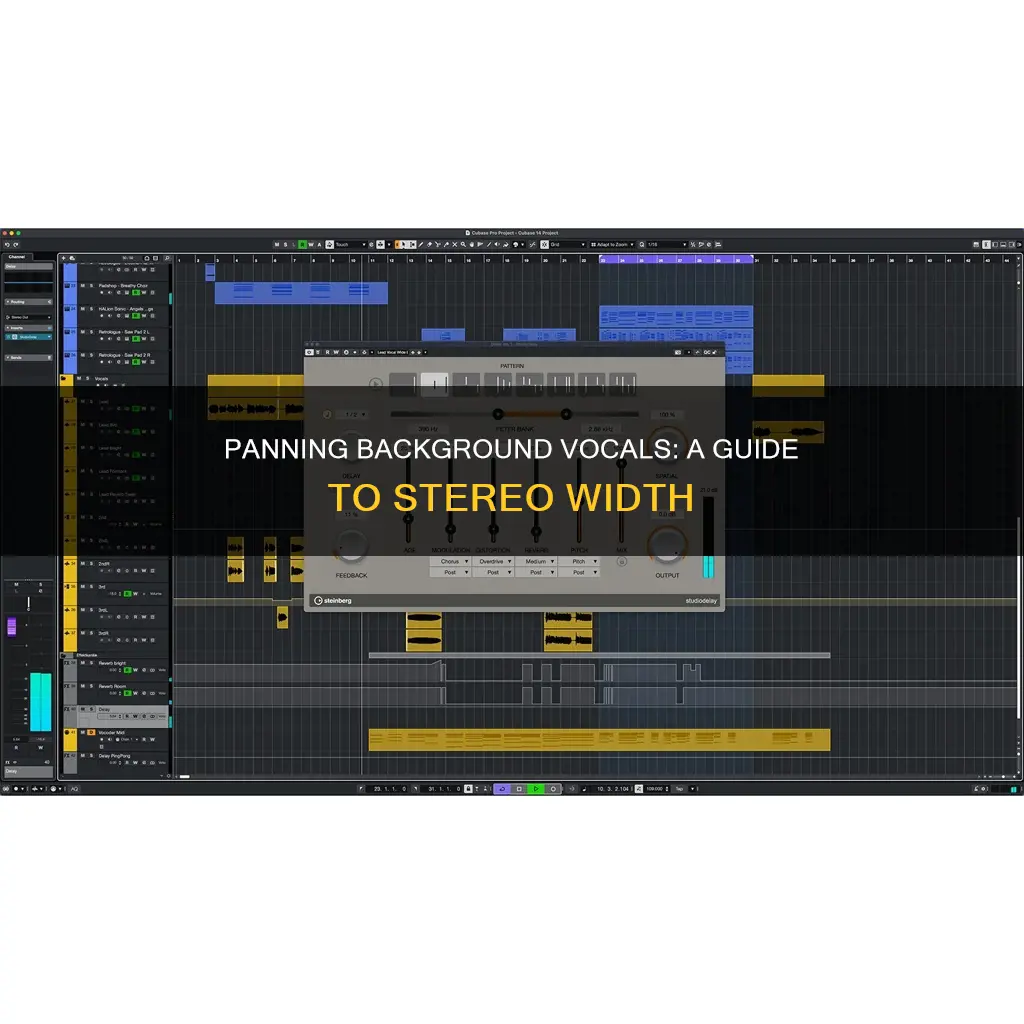Solo the Retrologue Saw Pad 2 R track
Screen dimensions: 1024x1024
tap(91, 355)
